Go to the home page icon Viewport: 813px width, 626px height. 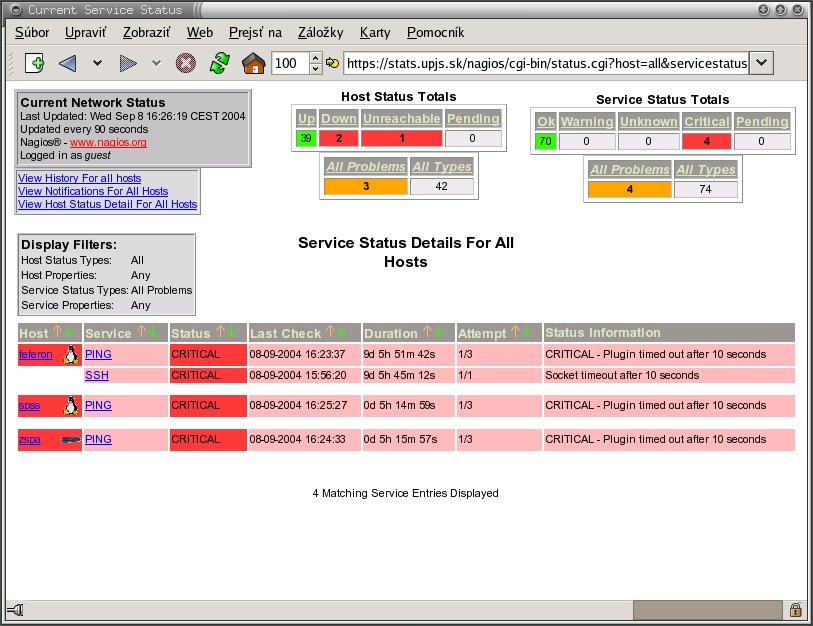254,63
